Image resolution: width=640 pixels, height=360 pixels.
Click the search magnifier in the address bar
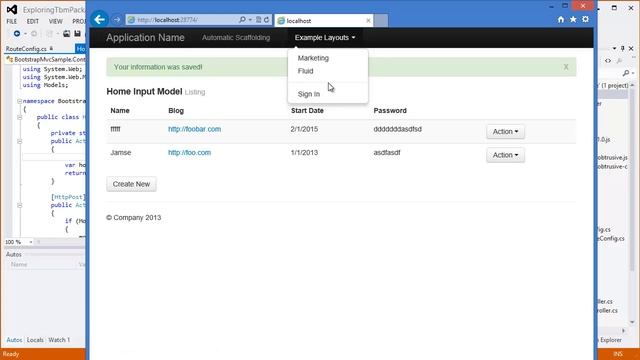(x=242, y=20)
